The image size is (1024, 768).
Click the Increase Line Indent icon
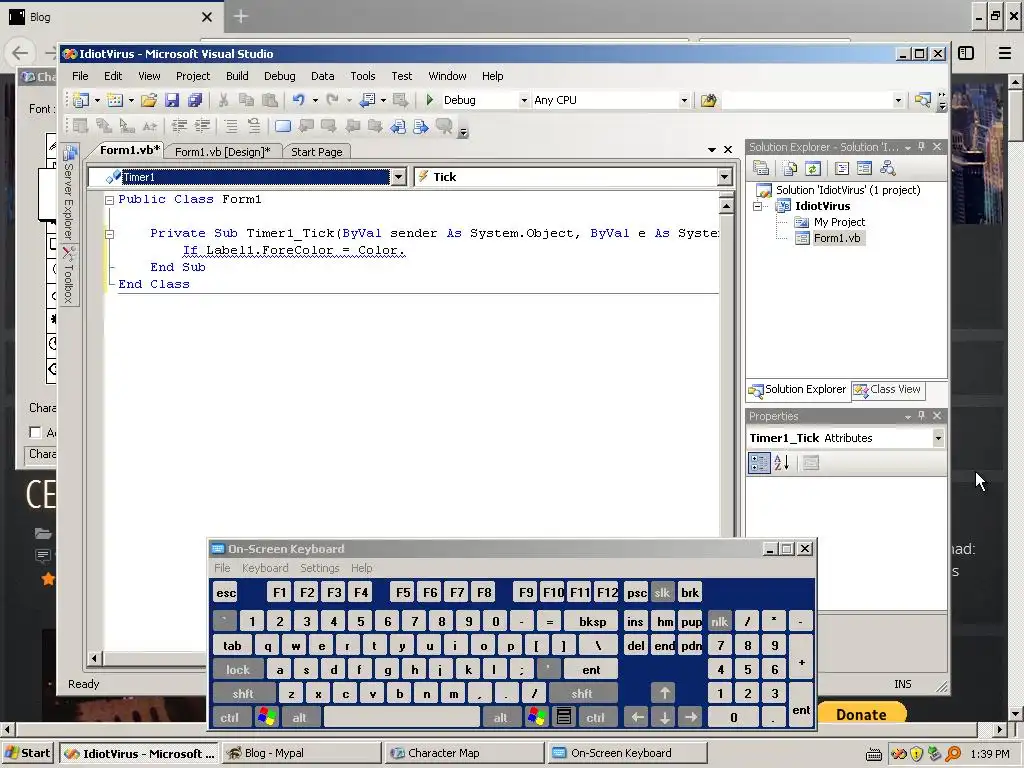(x=202, y=126)
